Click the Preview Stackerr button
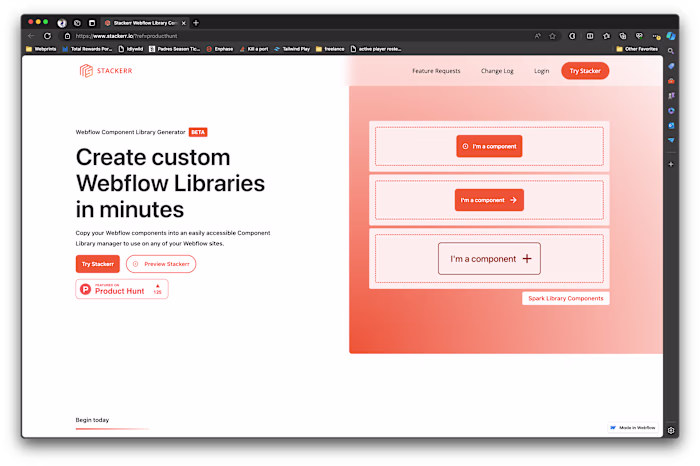 pos(161,264)
